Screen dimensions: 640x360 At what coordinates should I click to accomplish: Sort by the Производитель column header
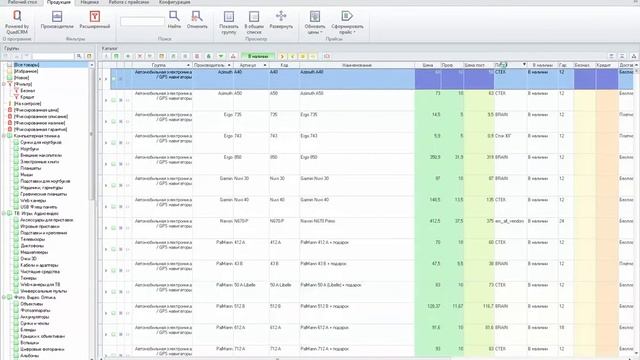[213, 65]
